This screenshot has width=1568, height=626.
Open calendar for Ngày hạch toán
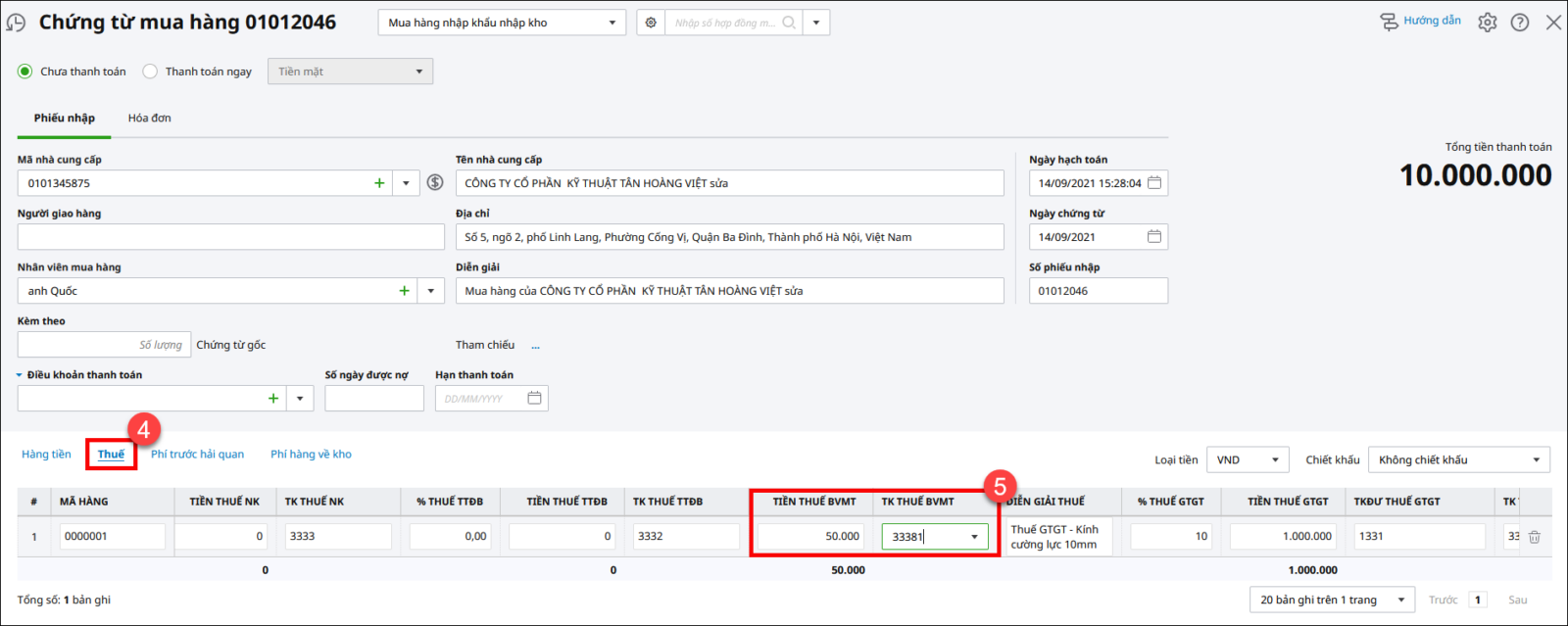1154,183
